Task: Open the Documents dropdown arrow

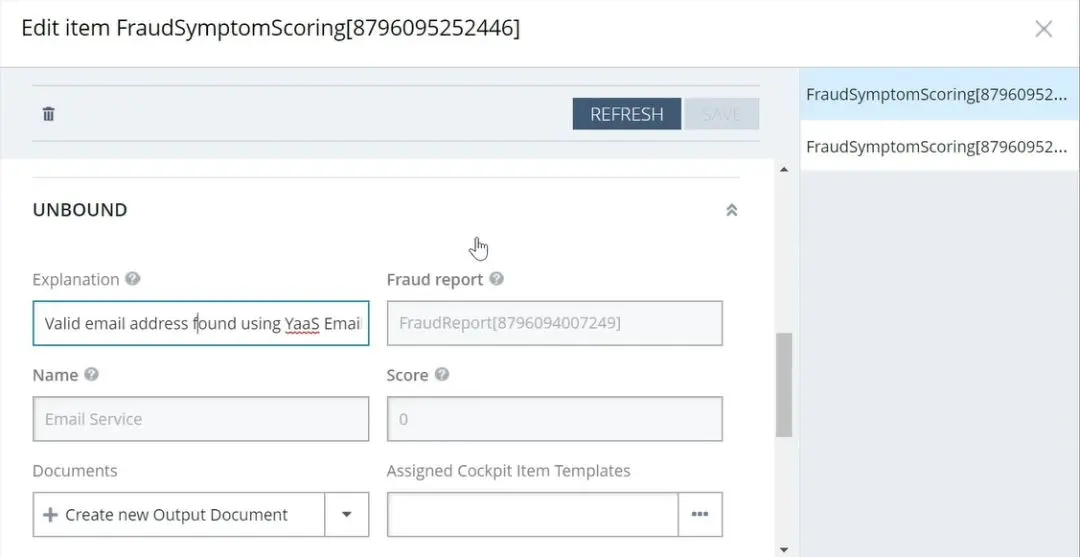Action: 346,514
